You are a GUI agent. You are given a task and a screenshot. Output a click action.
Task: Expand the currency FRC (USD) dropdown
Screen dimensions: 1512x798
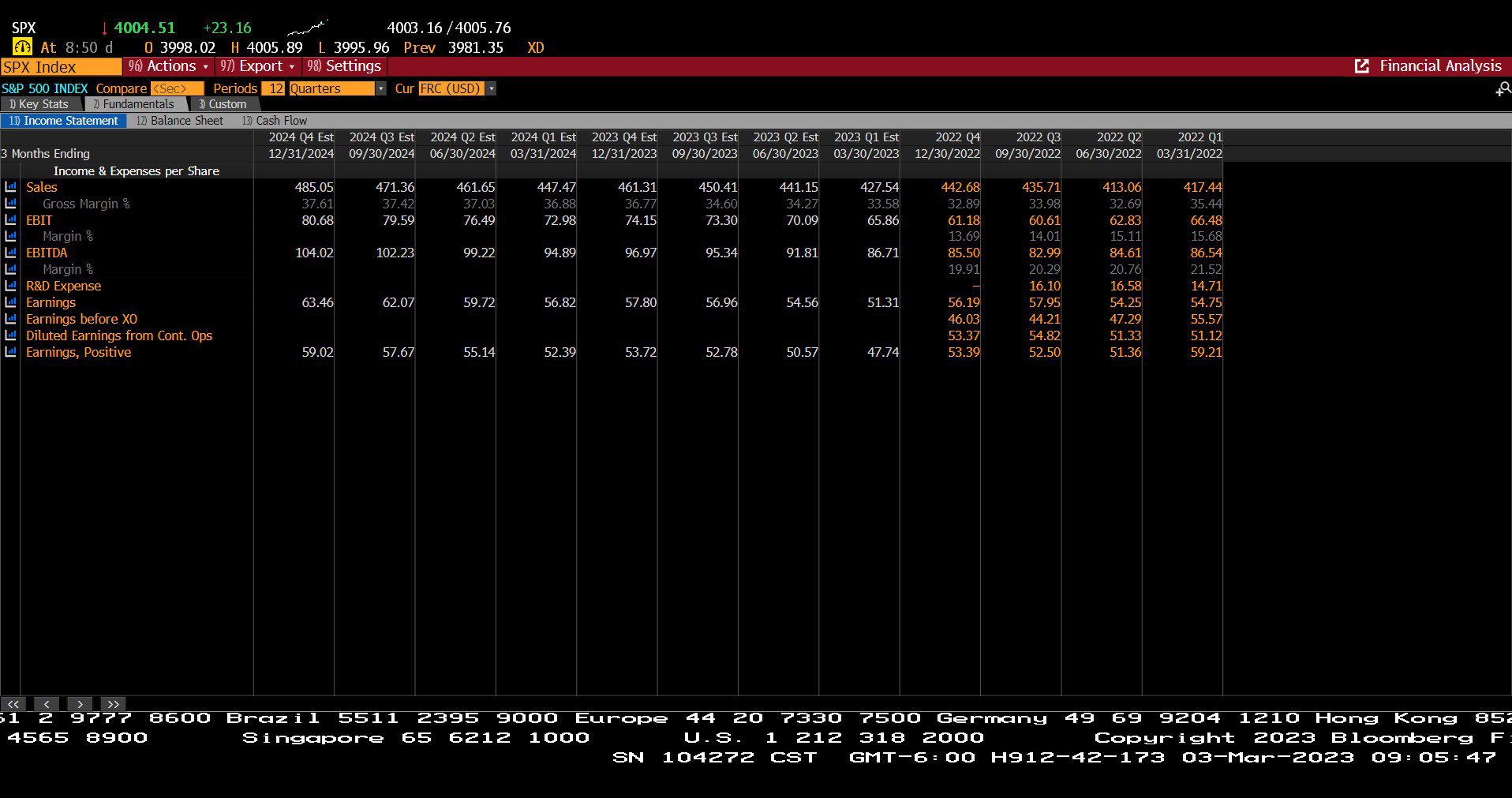491,88
